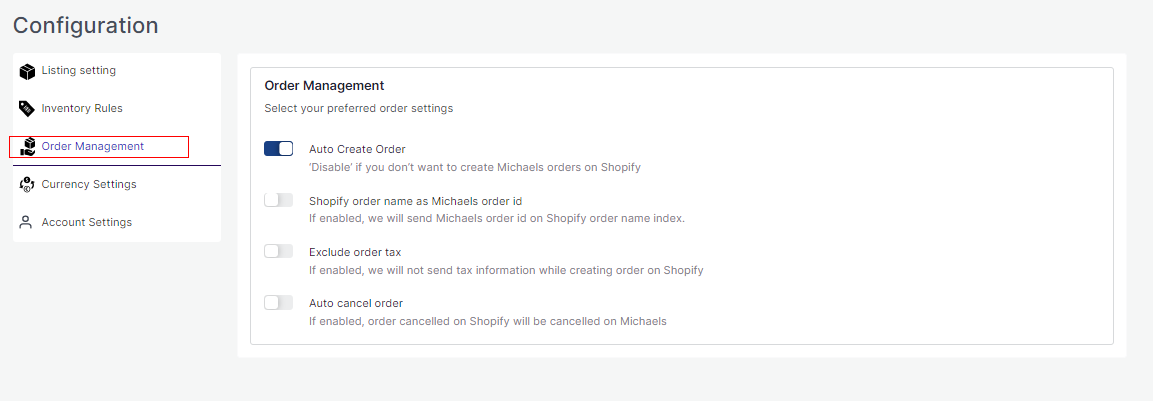
Task: Disable the Auto Create Order toggle
Action: [278, 149]
